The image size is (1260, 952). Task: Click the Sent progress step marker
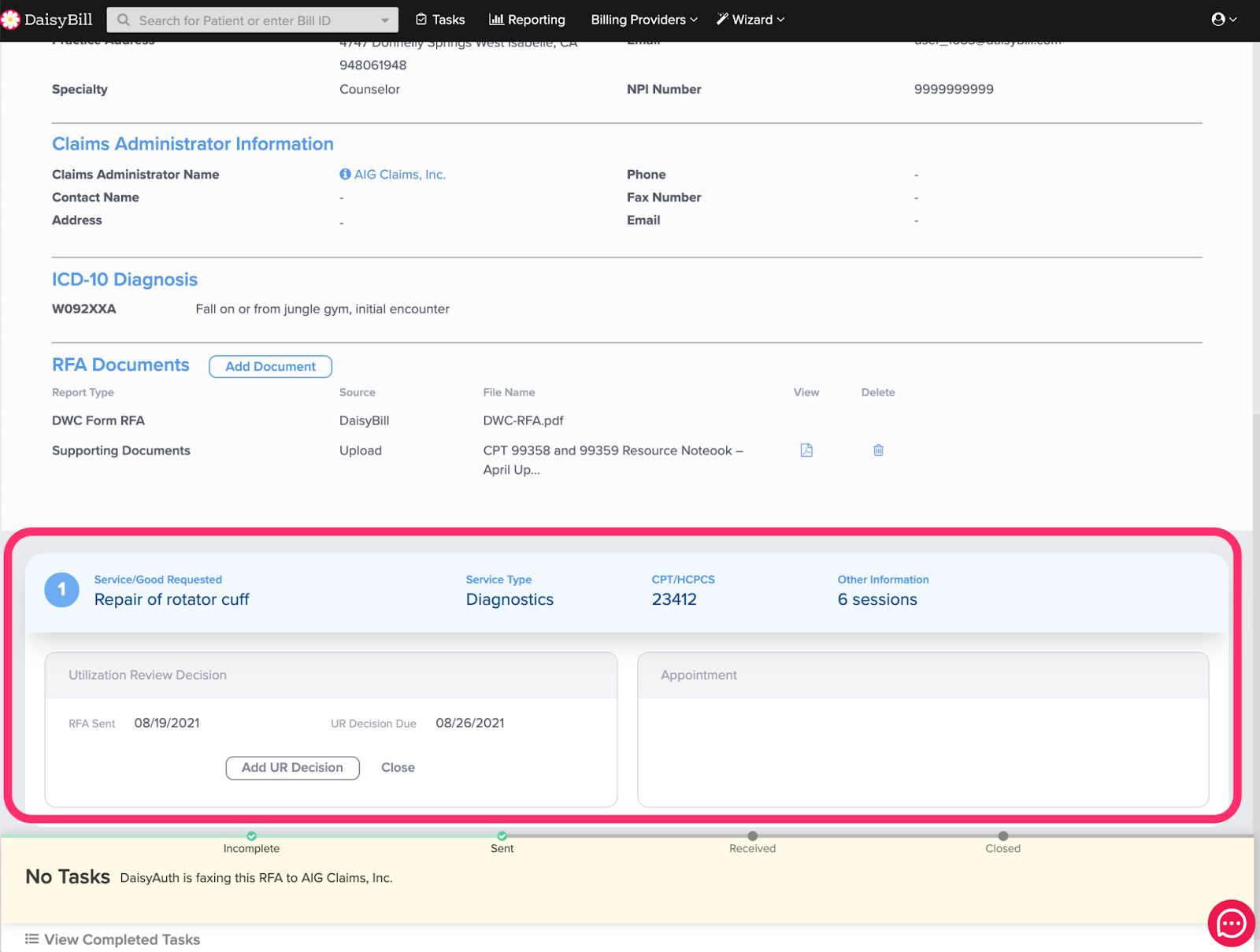[x=502, y=836]
